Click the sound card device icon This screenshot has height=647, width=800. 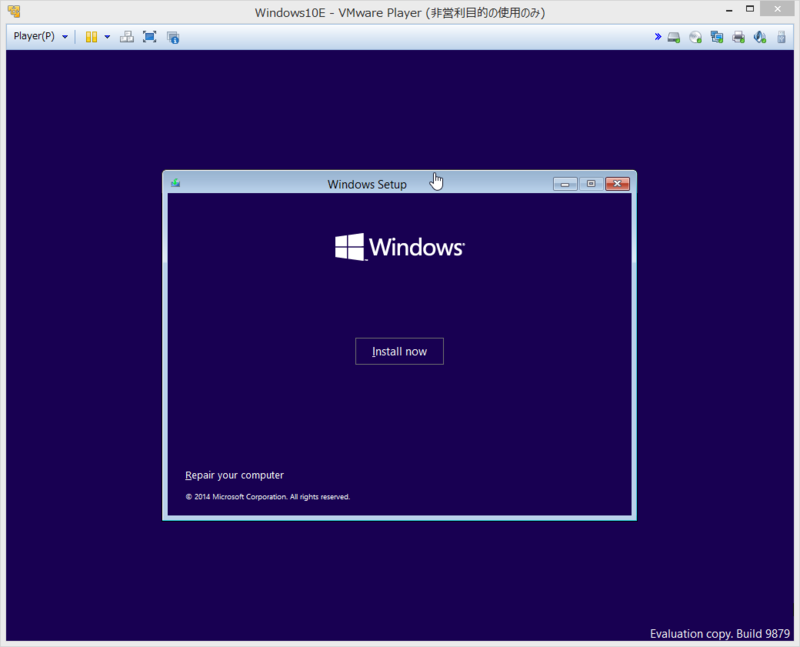[760, 37]
